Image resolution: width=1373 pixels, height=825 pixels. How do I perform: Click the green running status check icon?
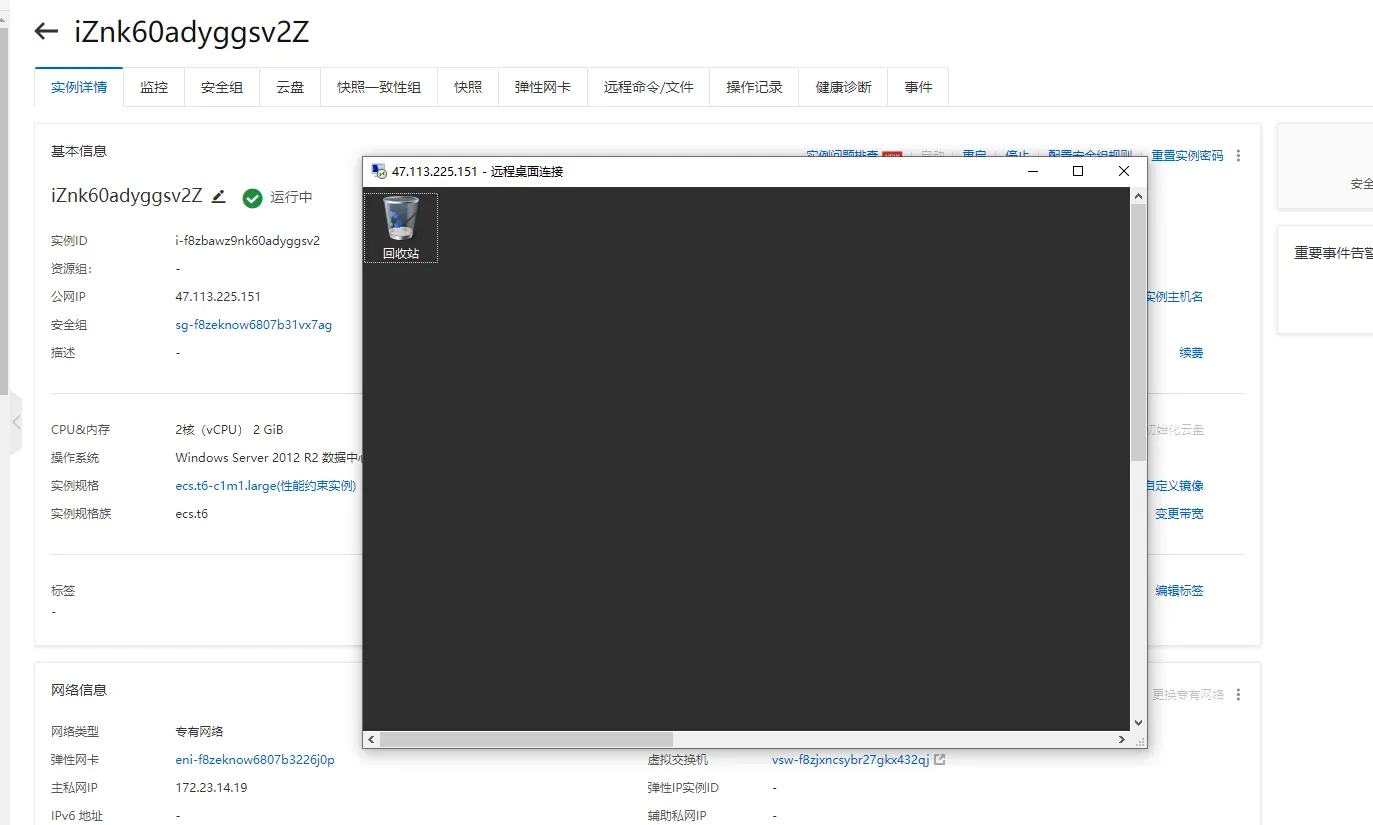coord(252,197)
